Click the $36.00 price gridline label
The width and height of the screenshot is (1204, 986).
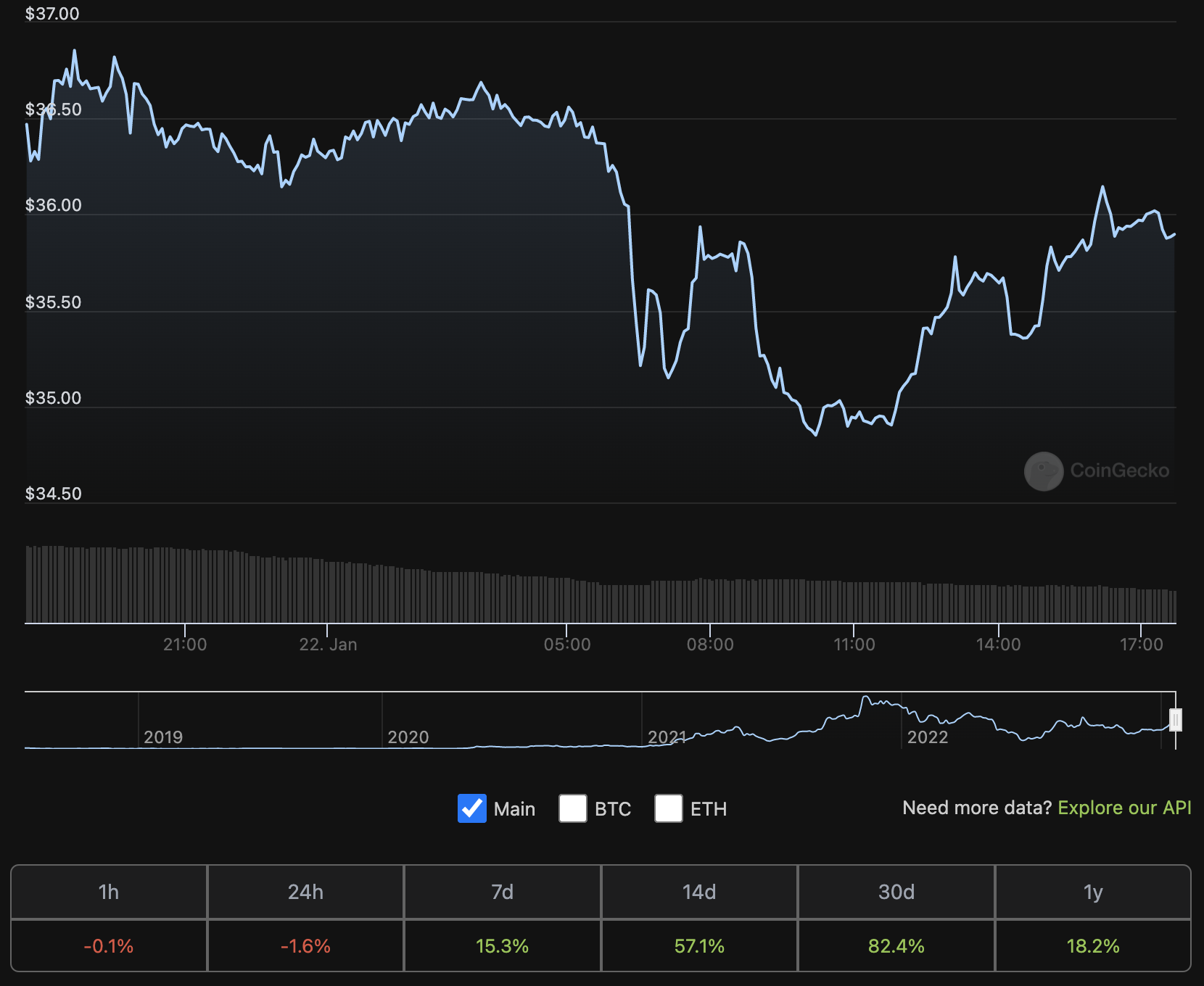coord(52,205)
